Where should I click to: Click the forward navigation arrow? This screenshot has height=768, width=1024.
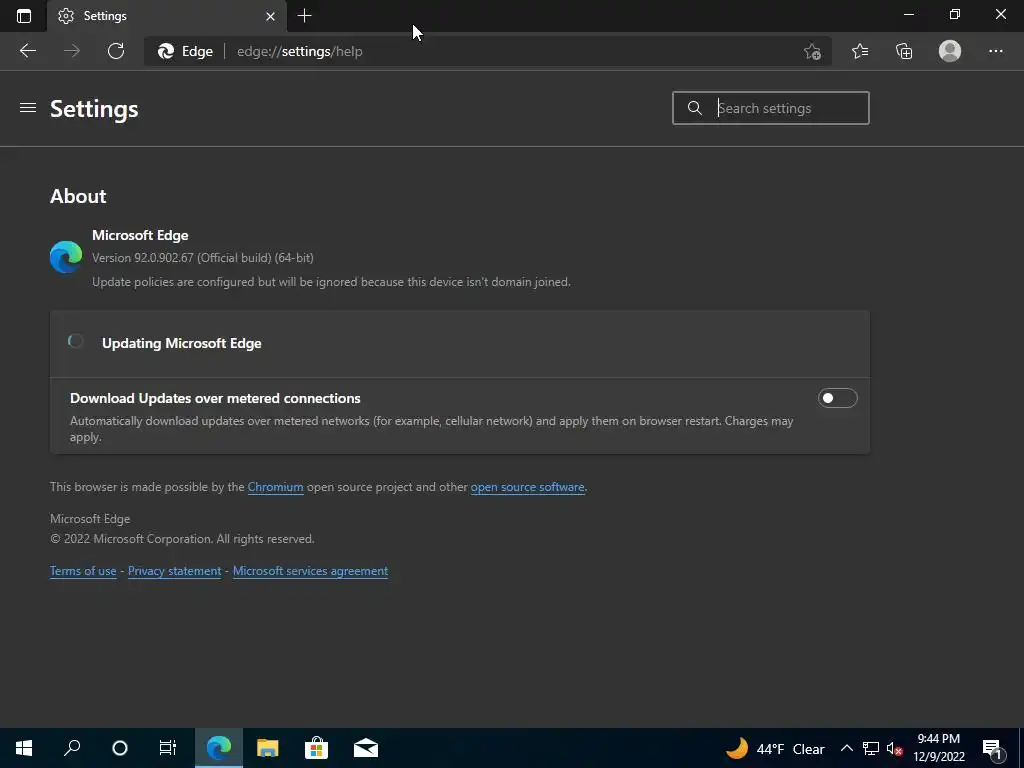(72, 51)
